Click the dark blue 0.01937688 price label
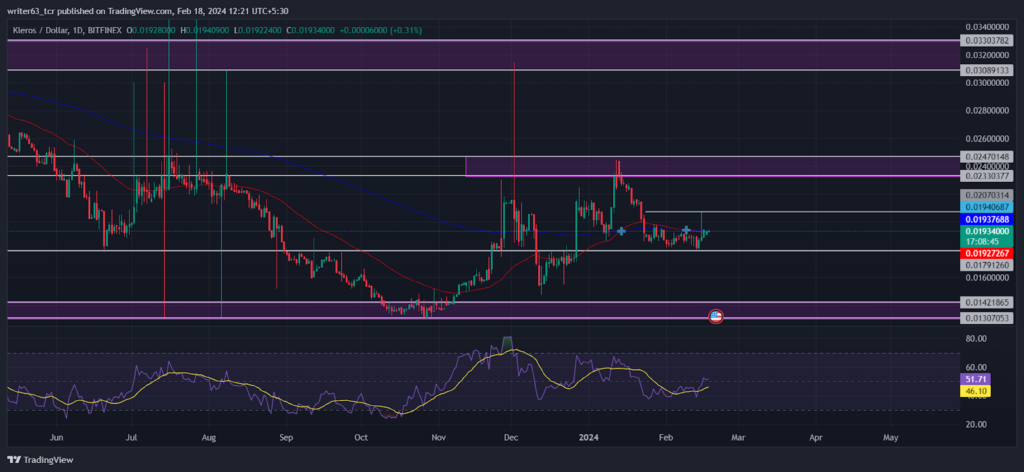This screenshot has width=1024, height=472. click(x=986, y=219)
